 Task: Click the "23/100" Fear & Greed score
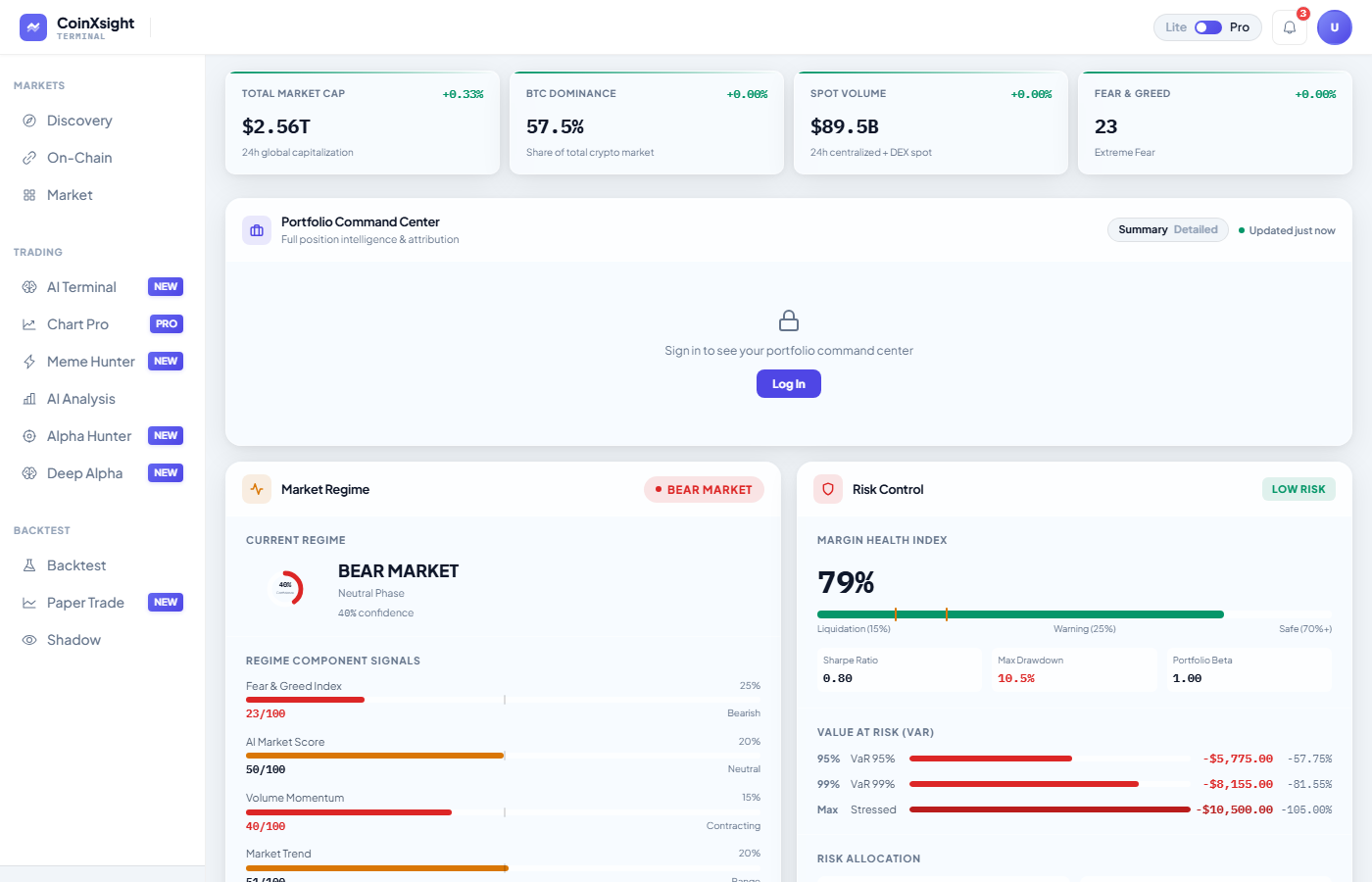(266, 713)
